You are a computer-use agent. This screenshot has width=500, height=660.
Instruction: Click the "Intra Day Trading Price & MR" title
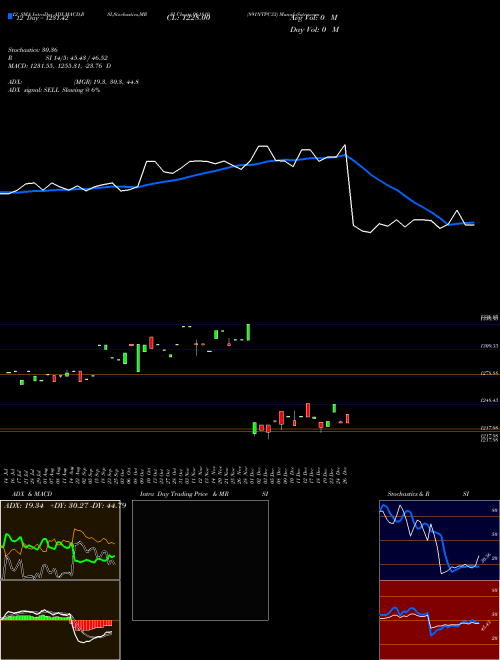tap(184, 494)
